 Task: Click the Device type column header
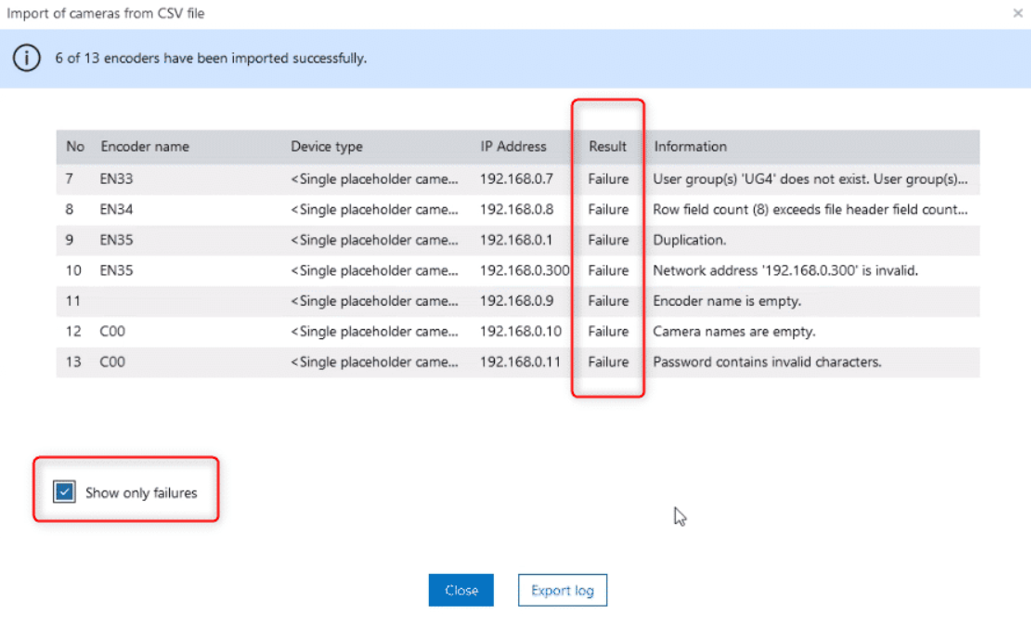coord(326,146)
